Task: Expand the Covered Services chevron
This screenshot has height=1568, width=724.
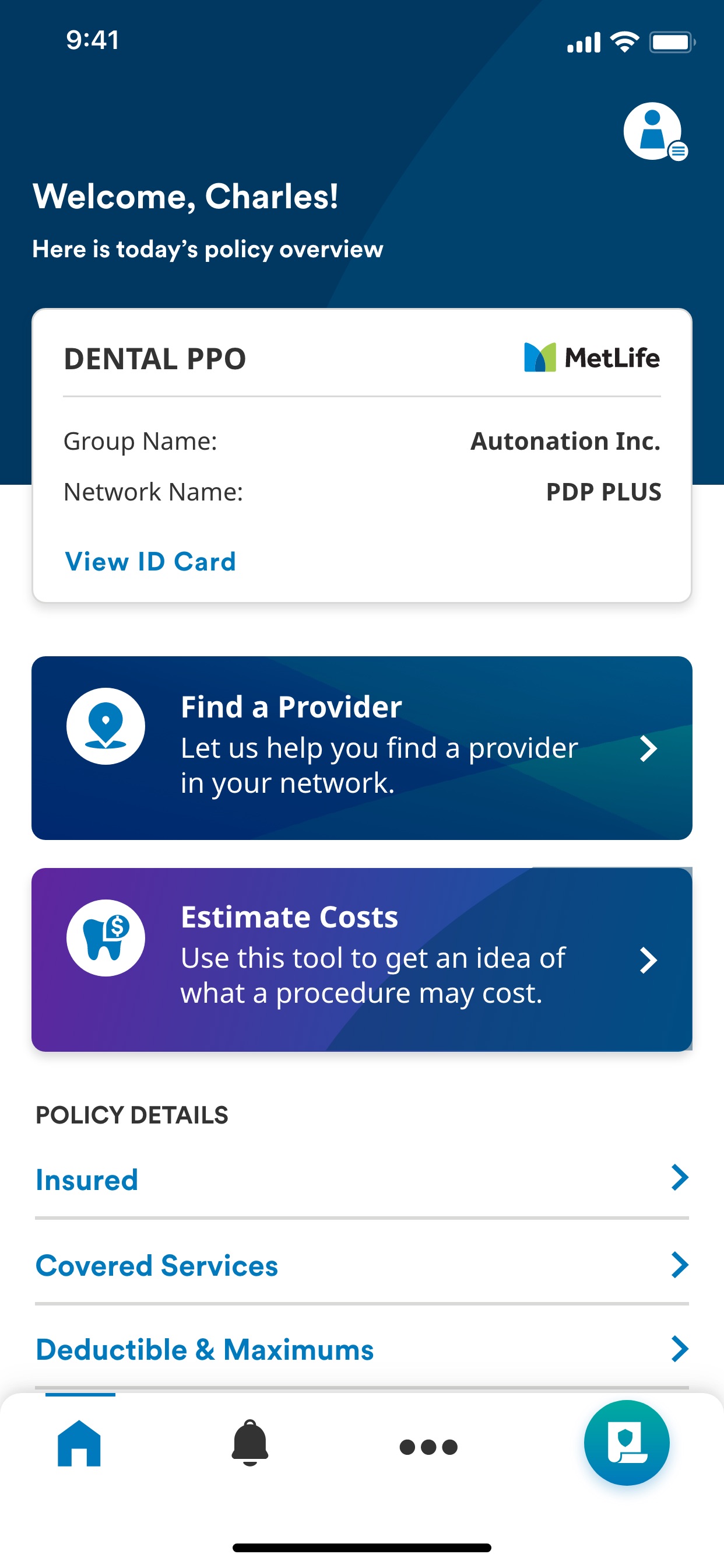Action: (x=680, y=1265)
